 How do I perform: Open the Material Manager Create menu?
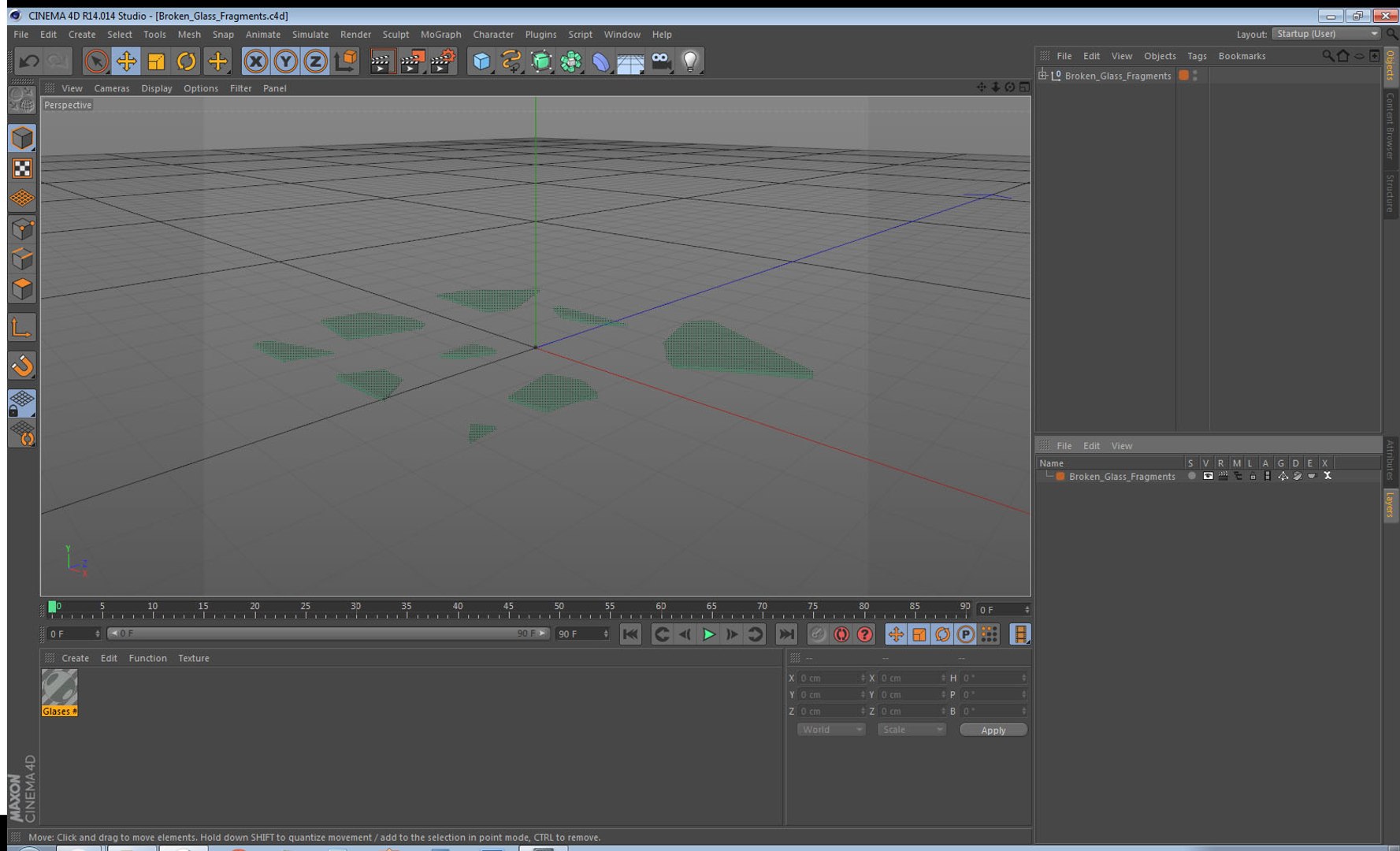pyautogui.click(x=76, y=658)
